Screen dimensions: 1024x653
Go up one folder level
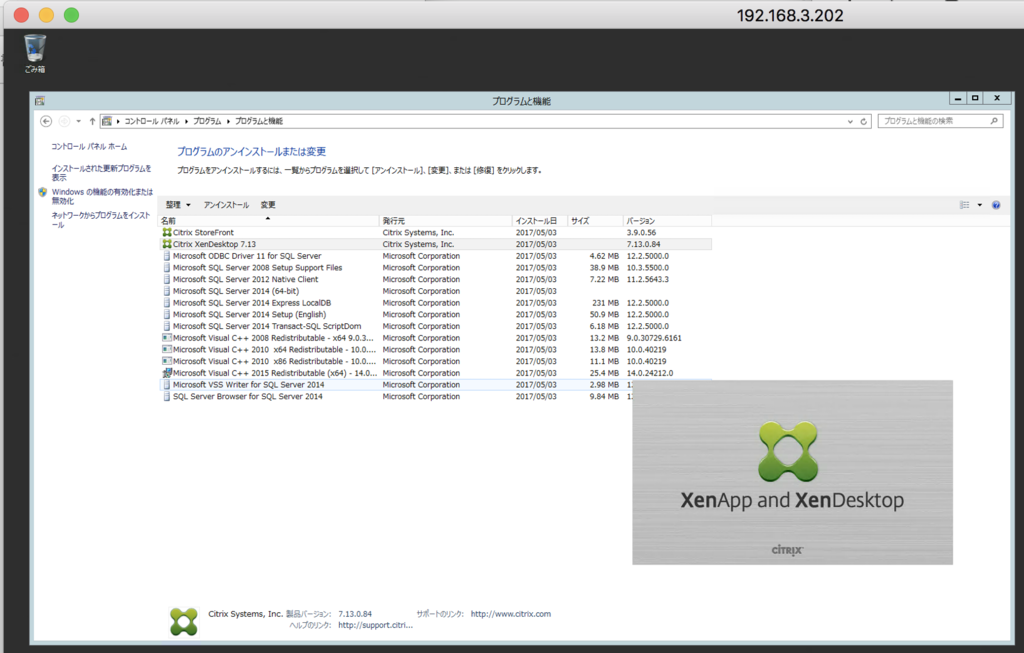pos(92,121)
